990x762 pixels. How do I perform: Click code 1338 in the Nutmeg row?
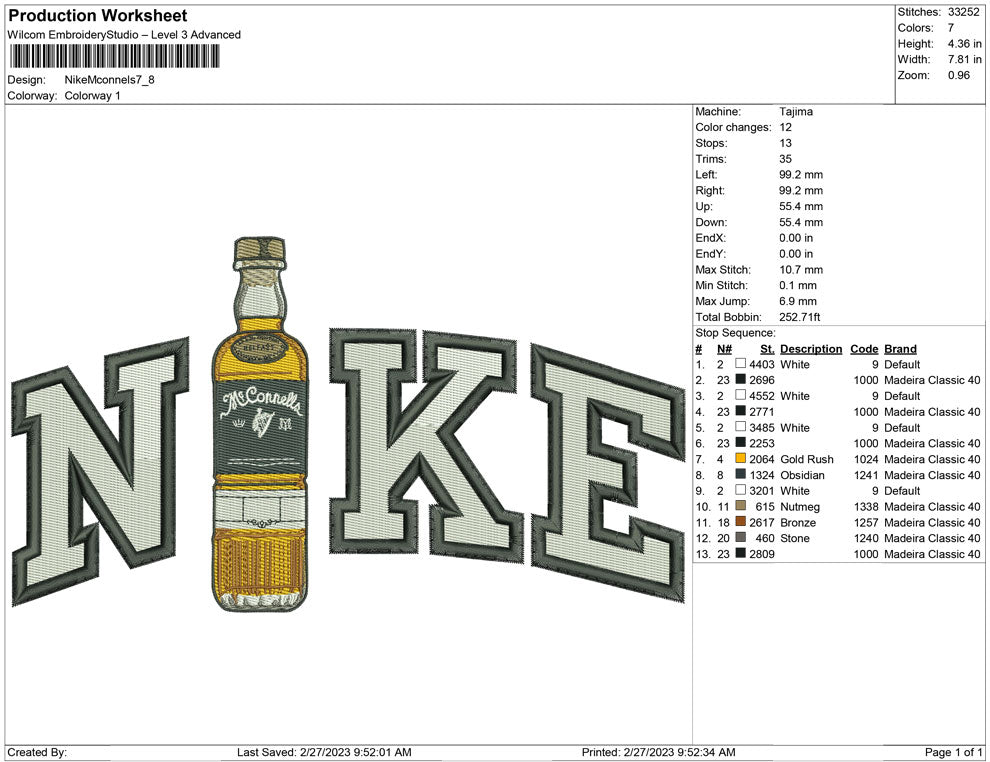click(866, 506)
